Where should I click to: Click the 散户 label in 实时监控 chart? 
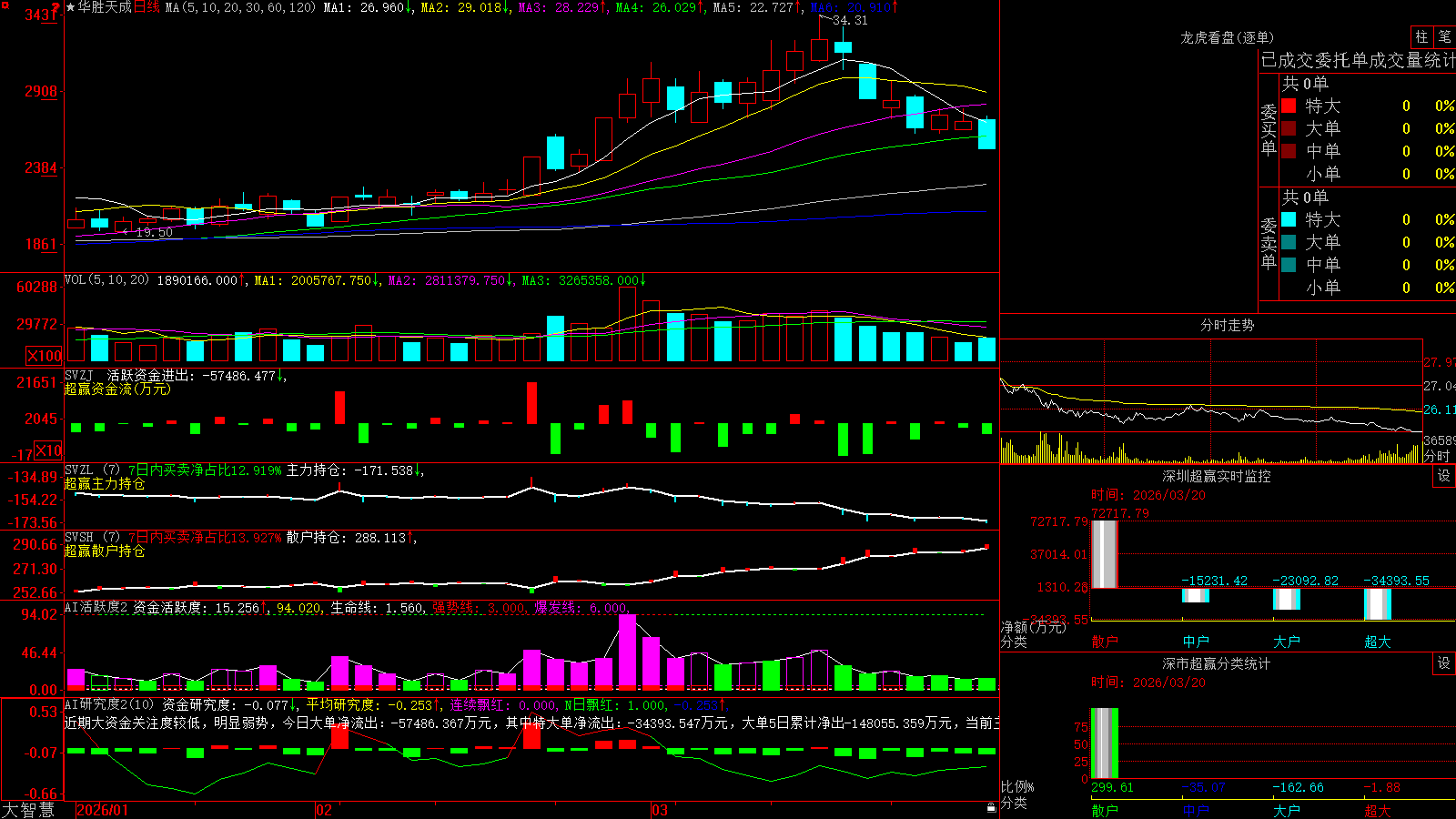pyautogui.click(x=1105, y=642)
